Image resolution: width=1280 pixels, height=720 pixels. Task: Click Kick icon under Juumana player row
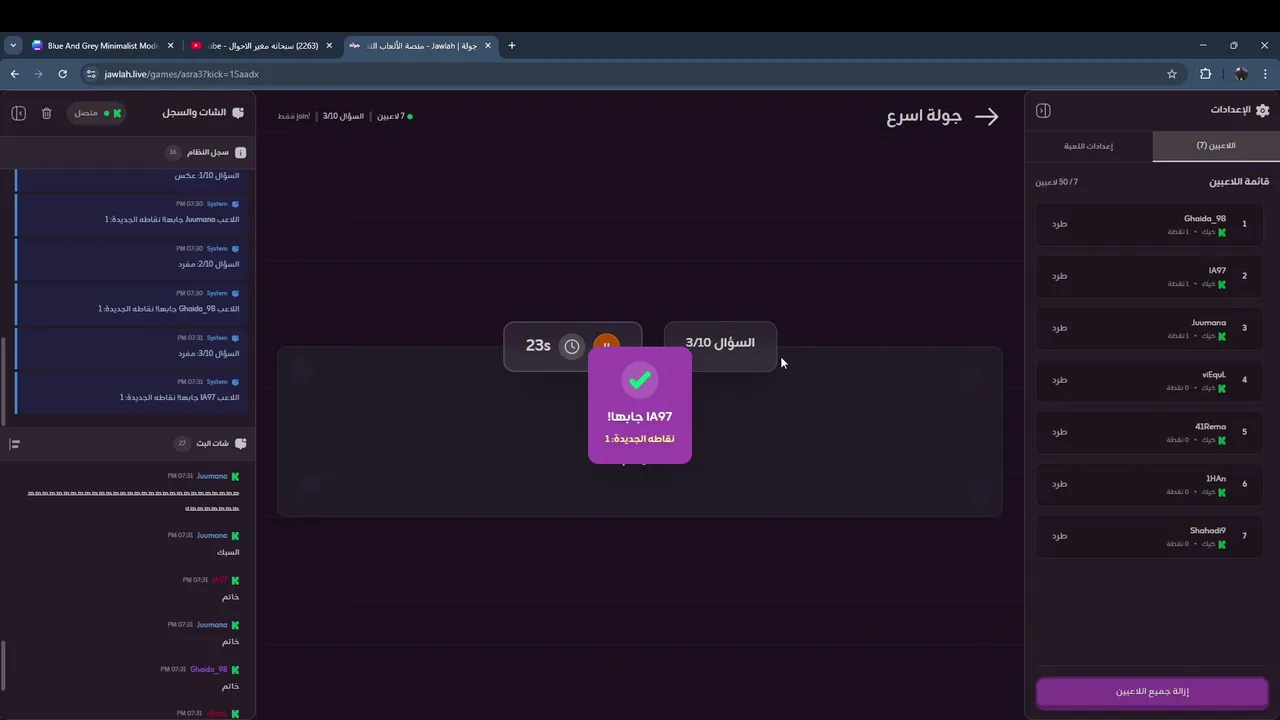[x=1221, y=336]
